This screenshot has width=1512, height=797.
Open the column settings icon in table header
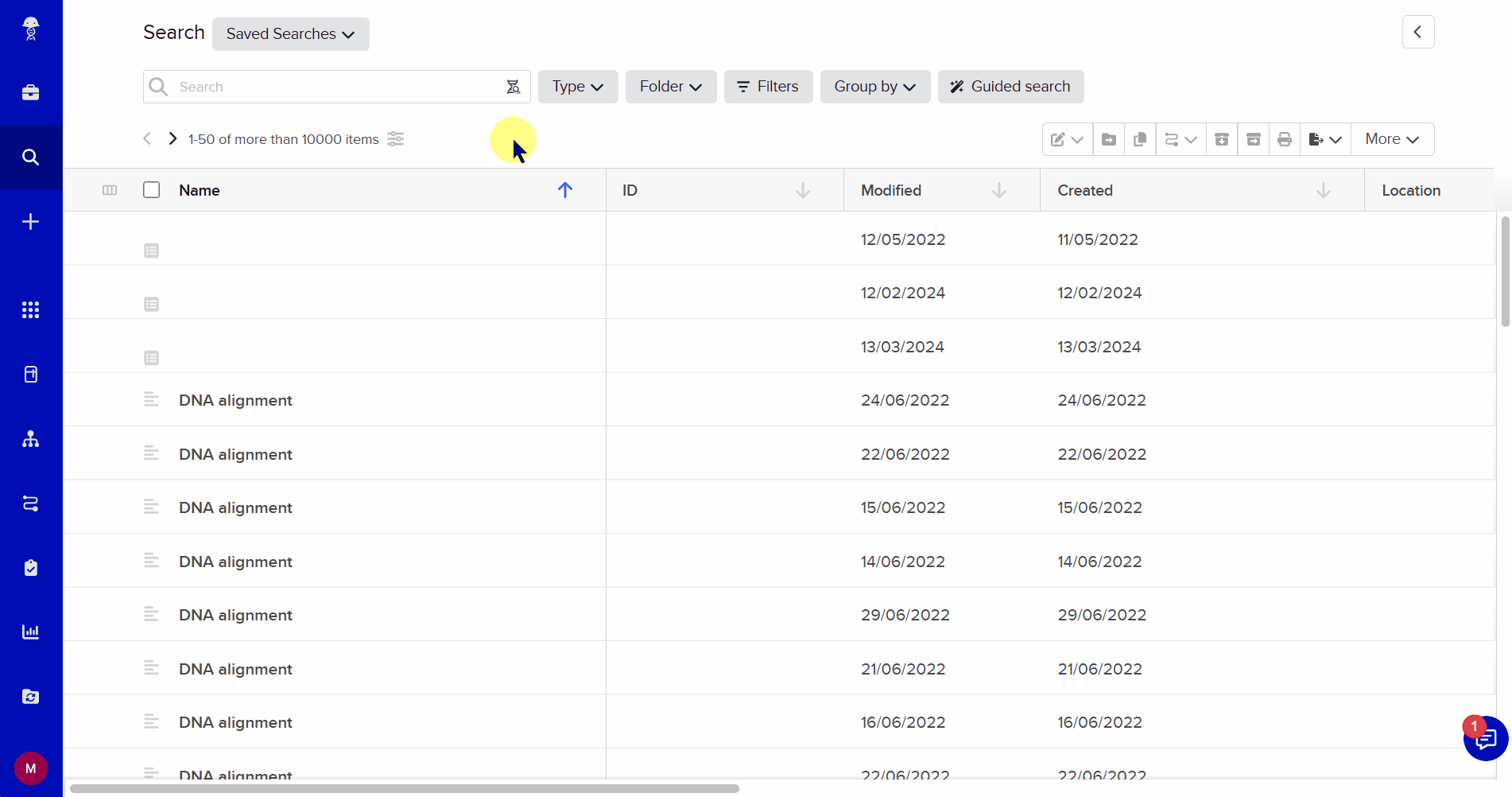110,190
